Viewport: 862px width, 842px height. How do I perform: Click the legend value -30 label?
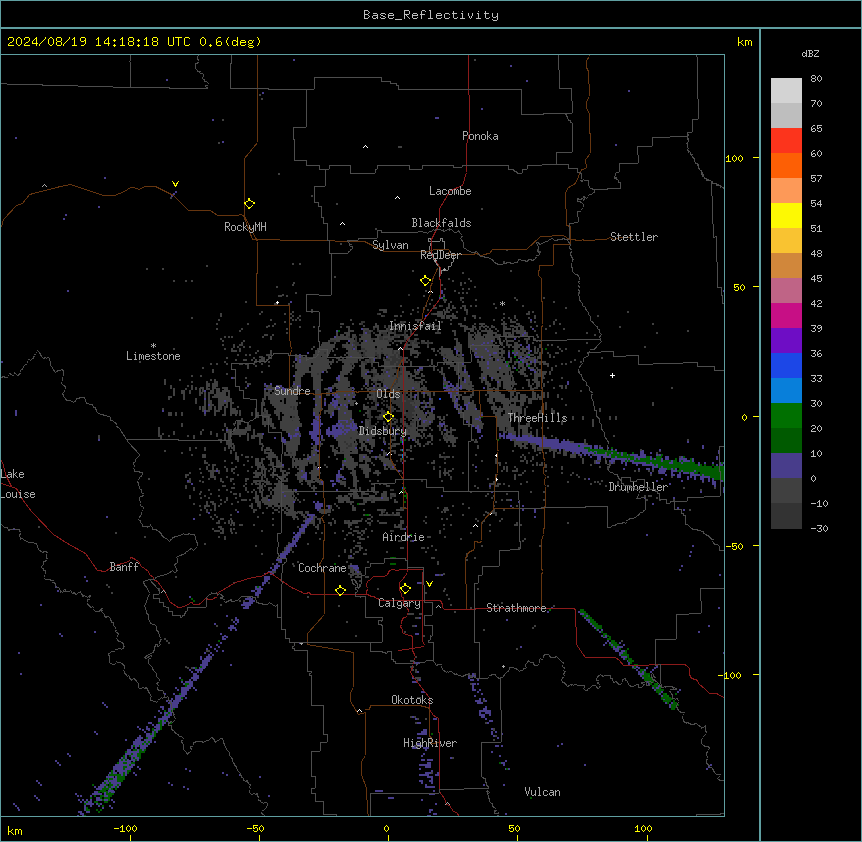(x=819, y=528)
